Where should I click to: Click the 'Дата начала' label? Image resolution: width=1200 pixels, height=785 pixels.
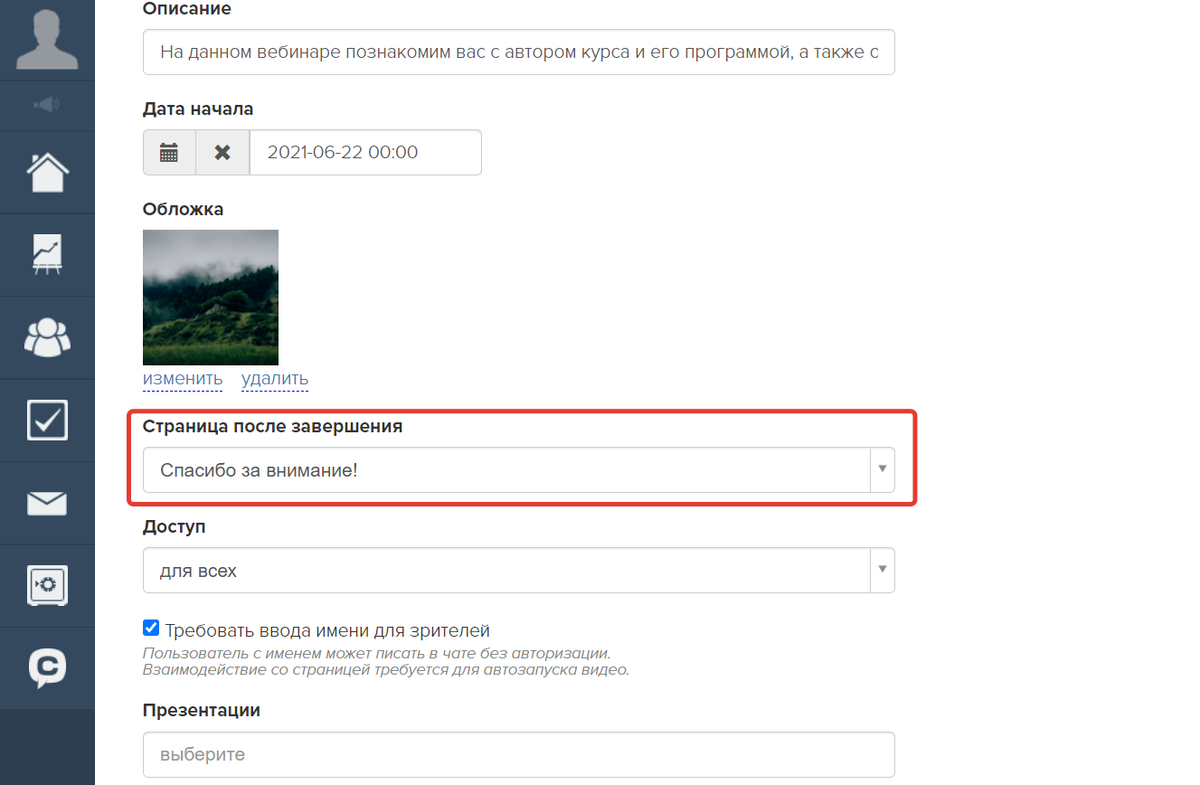point(198,109)
